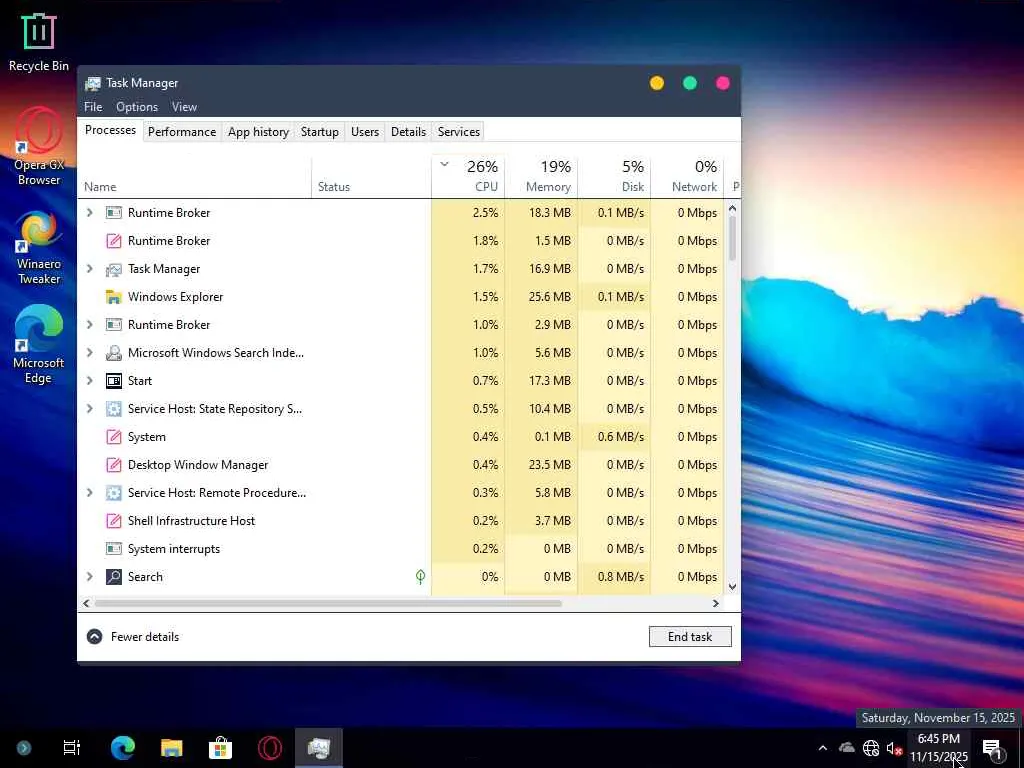Expand the first Runtime Broker process

tap(90, 213)
